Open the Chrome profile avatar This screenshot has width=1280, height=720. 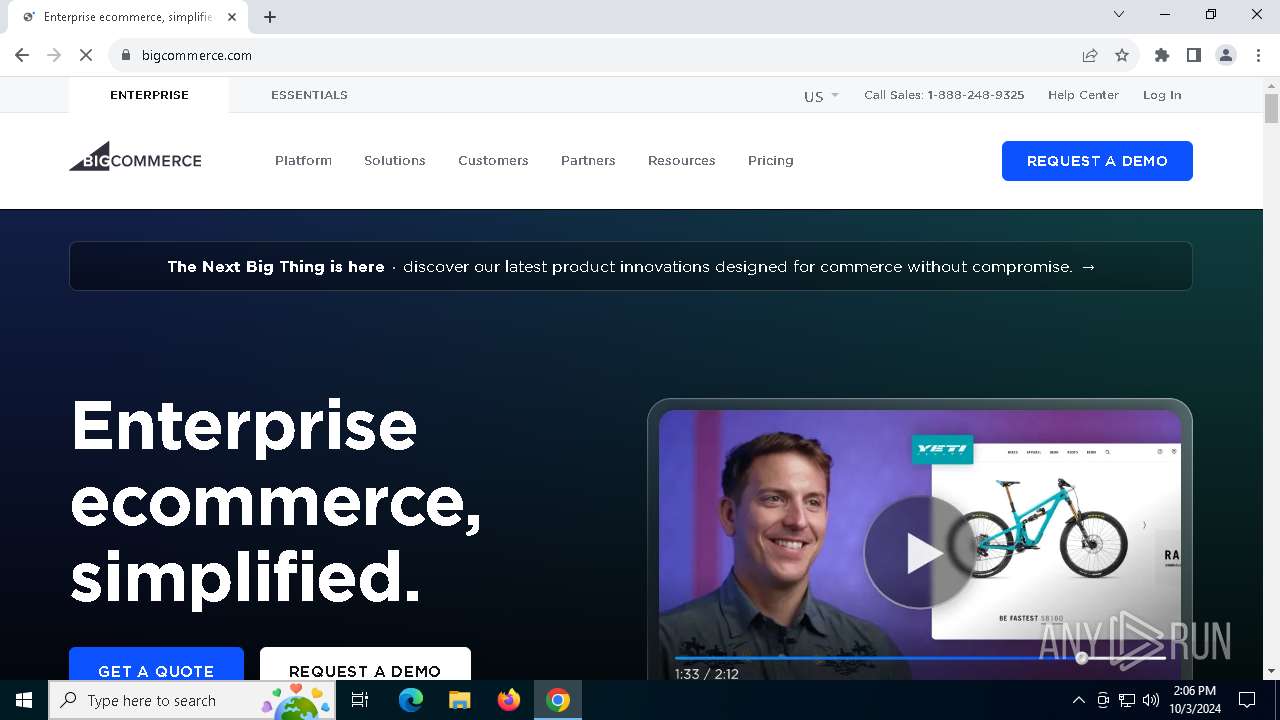point(1226,55)
